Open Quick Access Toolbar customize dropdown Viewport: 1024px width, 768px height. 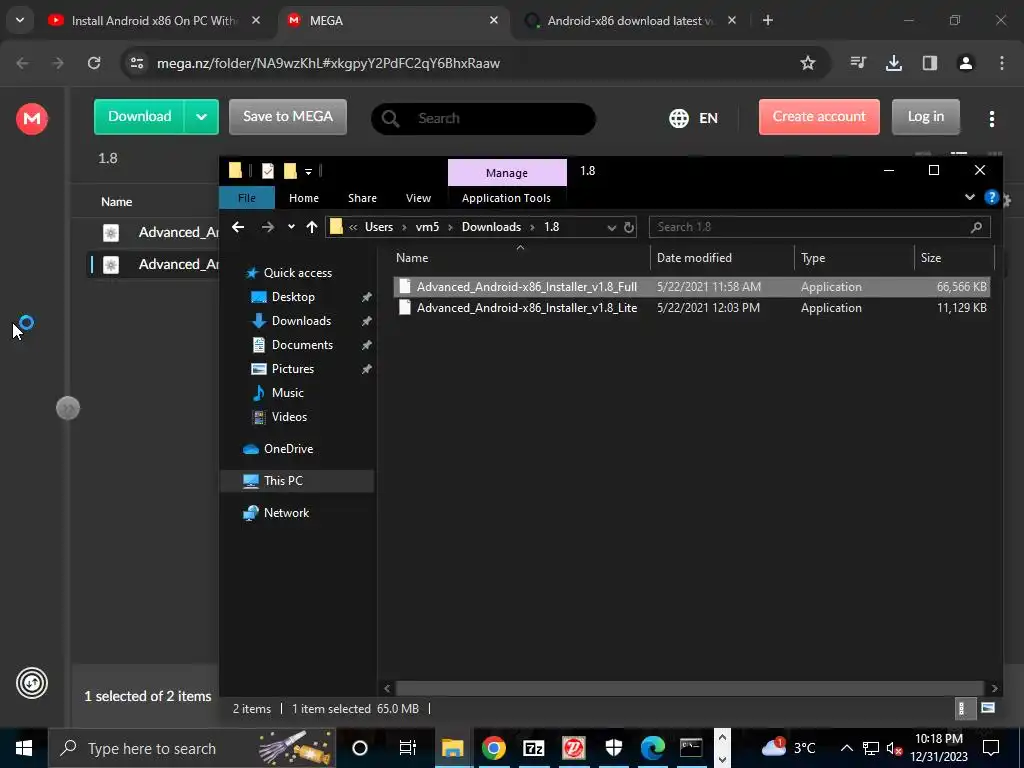pos(308,172)
